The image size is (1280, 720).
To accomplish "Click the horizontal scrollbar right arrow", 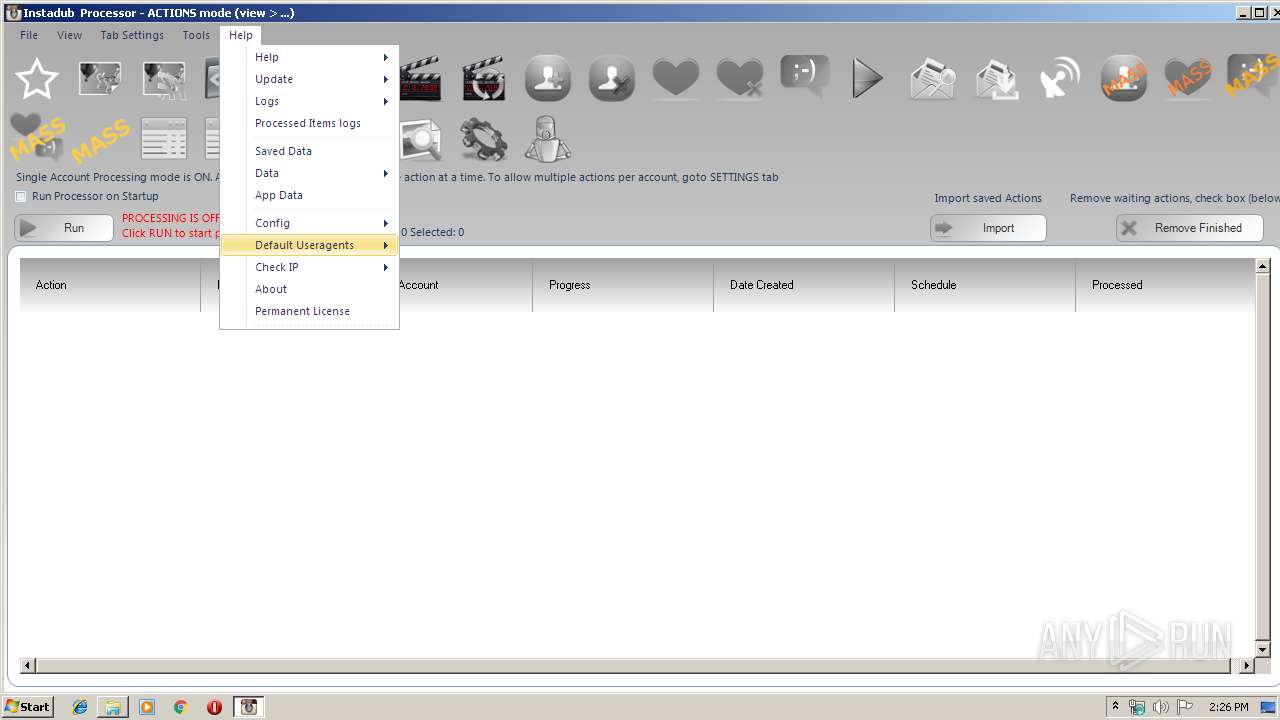I will tap(1247, 665).
